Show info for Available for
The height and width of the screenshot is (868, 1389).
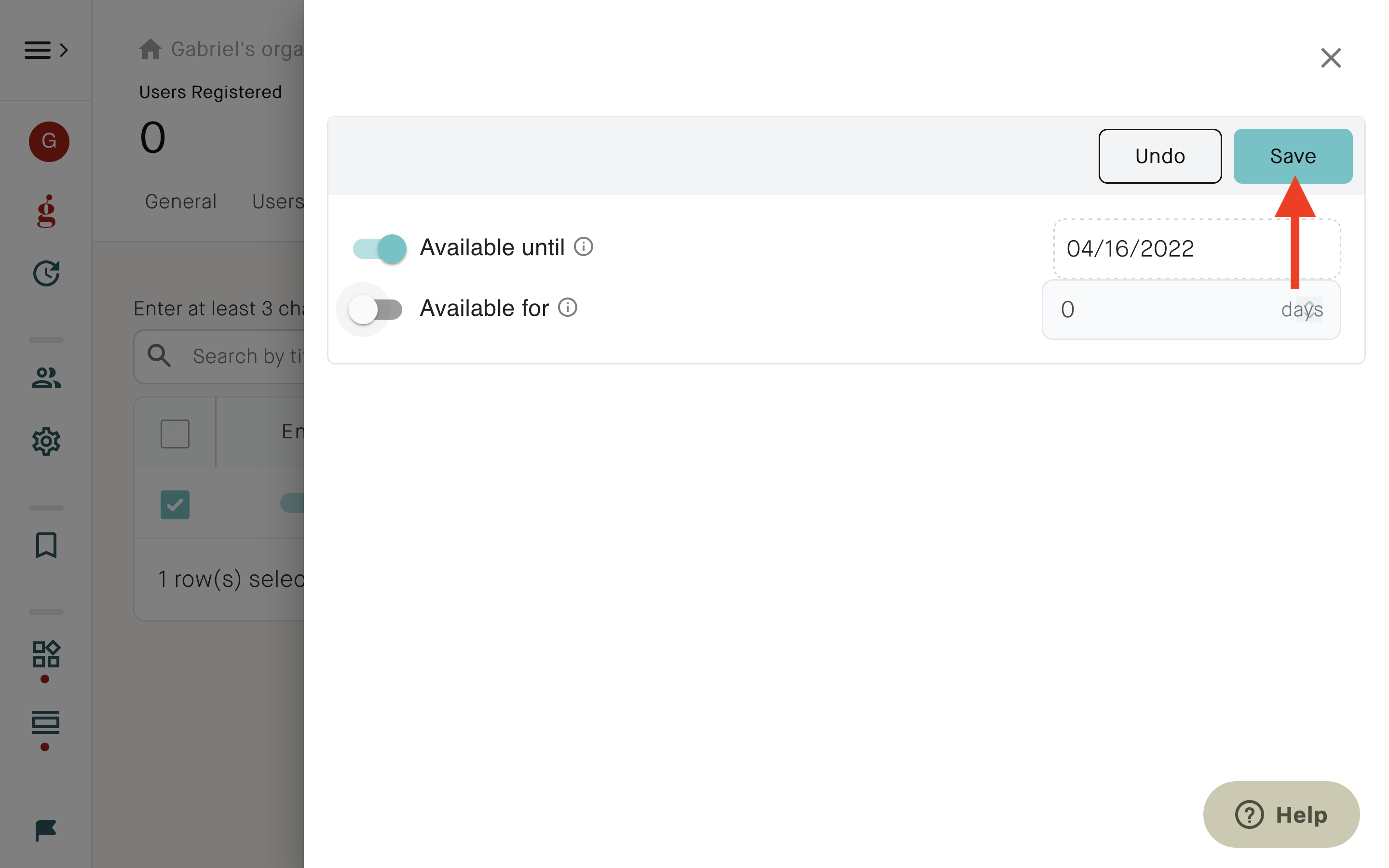tap(568, 308)
